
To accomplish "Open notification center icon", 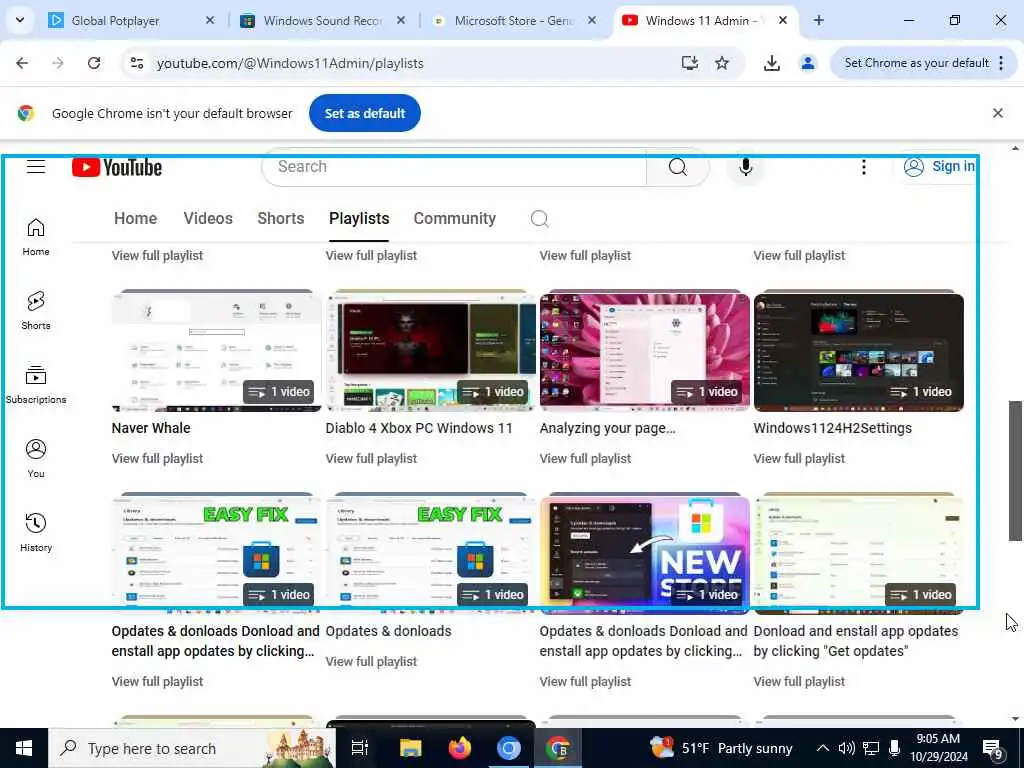I will point(993,749).
